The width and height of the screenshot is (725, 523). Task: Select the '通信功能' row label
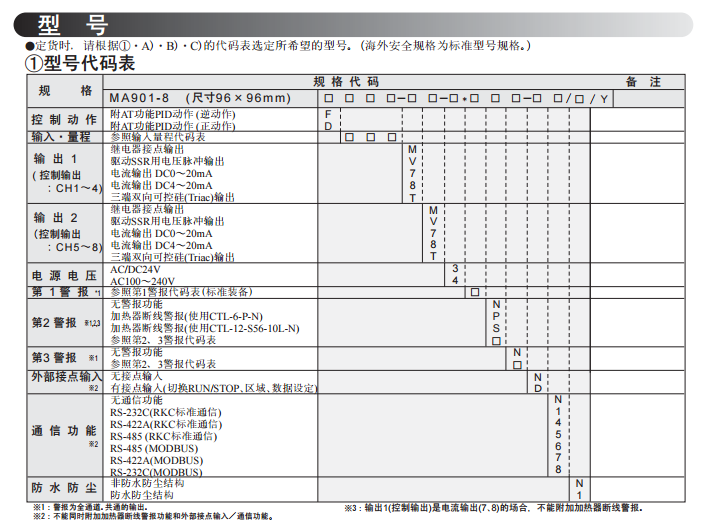(x=64, y=431)
